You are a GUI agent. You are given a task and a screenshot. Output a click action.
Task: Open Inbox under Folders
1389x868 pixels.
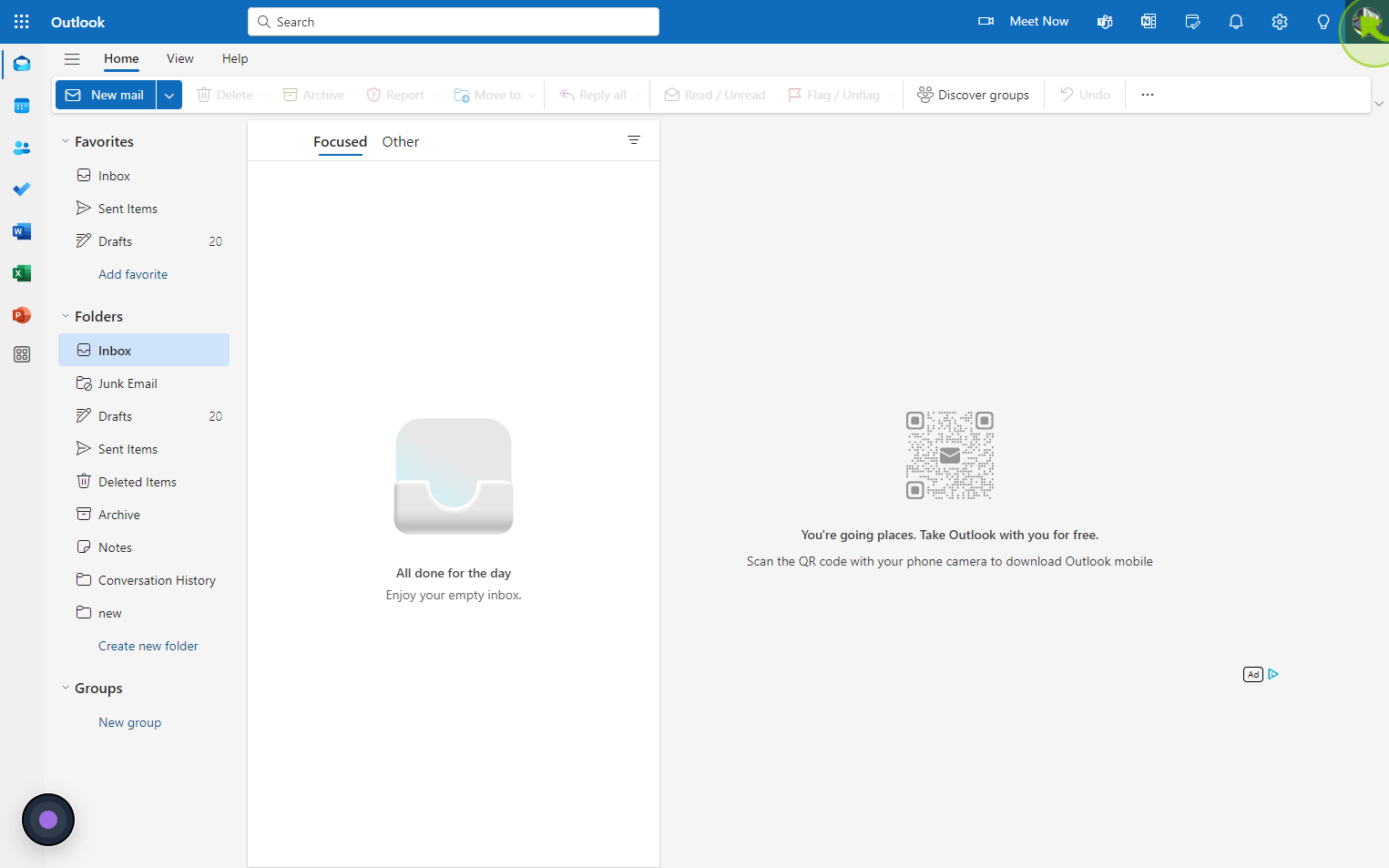coord(144,351)
